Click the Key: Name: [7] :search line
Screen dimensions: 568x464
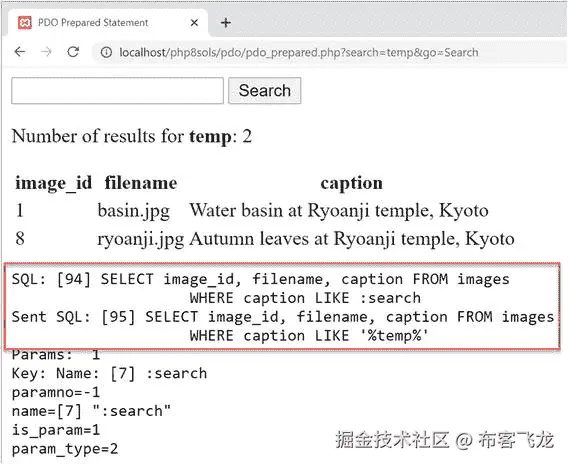(109, 373)
